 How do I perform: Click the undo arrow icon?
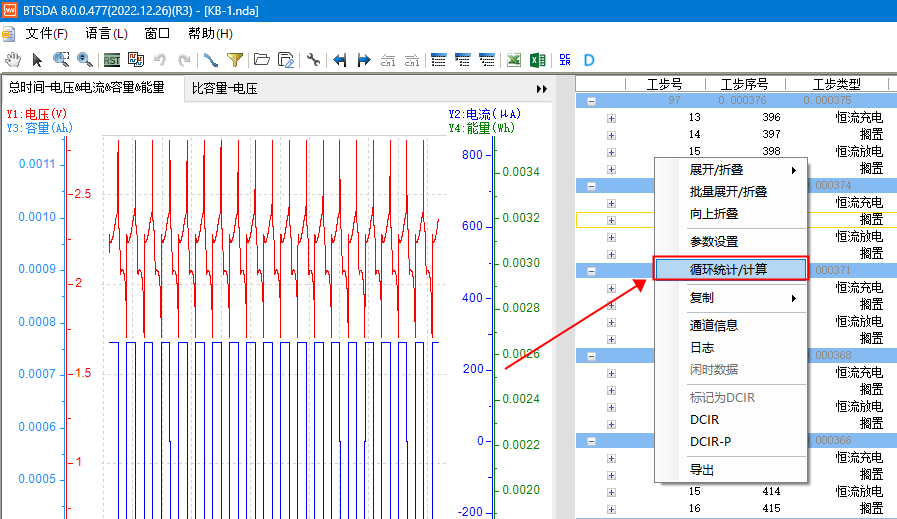point(160,60)
